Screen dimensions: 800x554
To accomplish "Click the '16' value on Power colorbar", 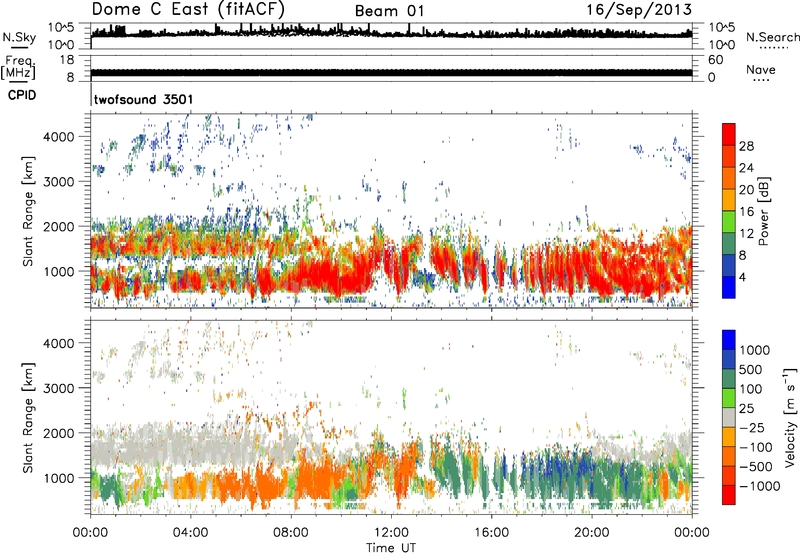I will coord(746,212).
